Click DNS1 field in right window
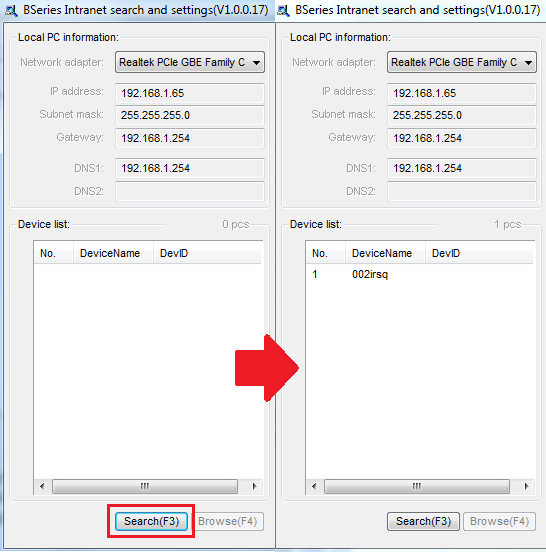This screenshot has height=552, width=546. pos(462,168)
